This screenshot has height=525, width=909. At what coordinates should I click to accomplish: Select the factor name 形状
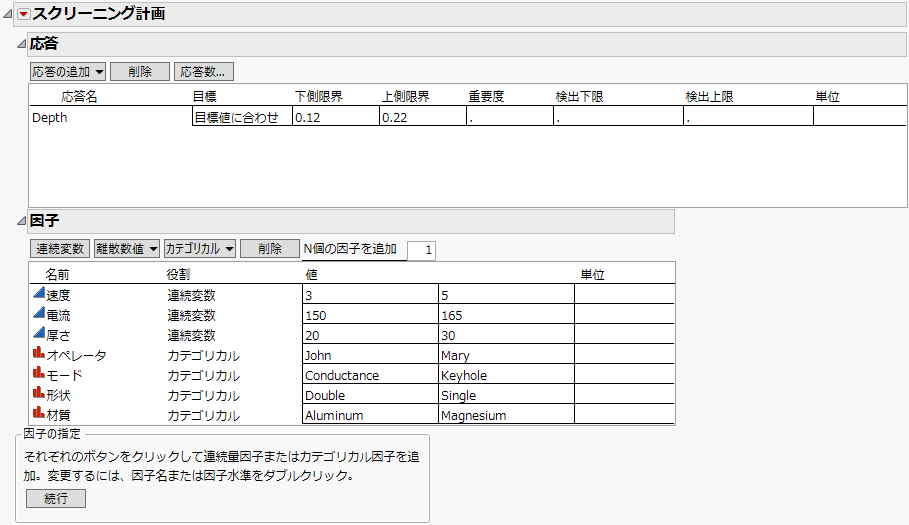[59, 395]
